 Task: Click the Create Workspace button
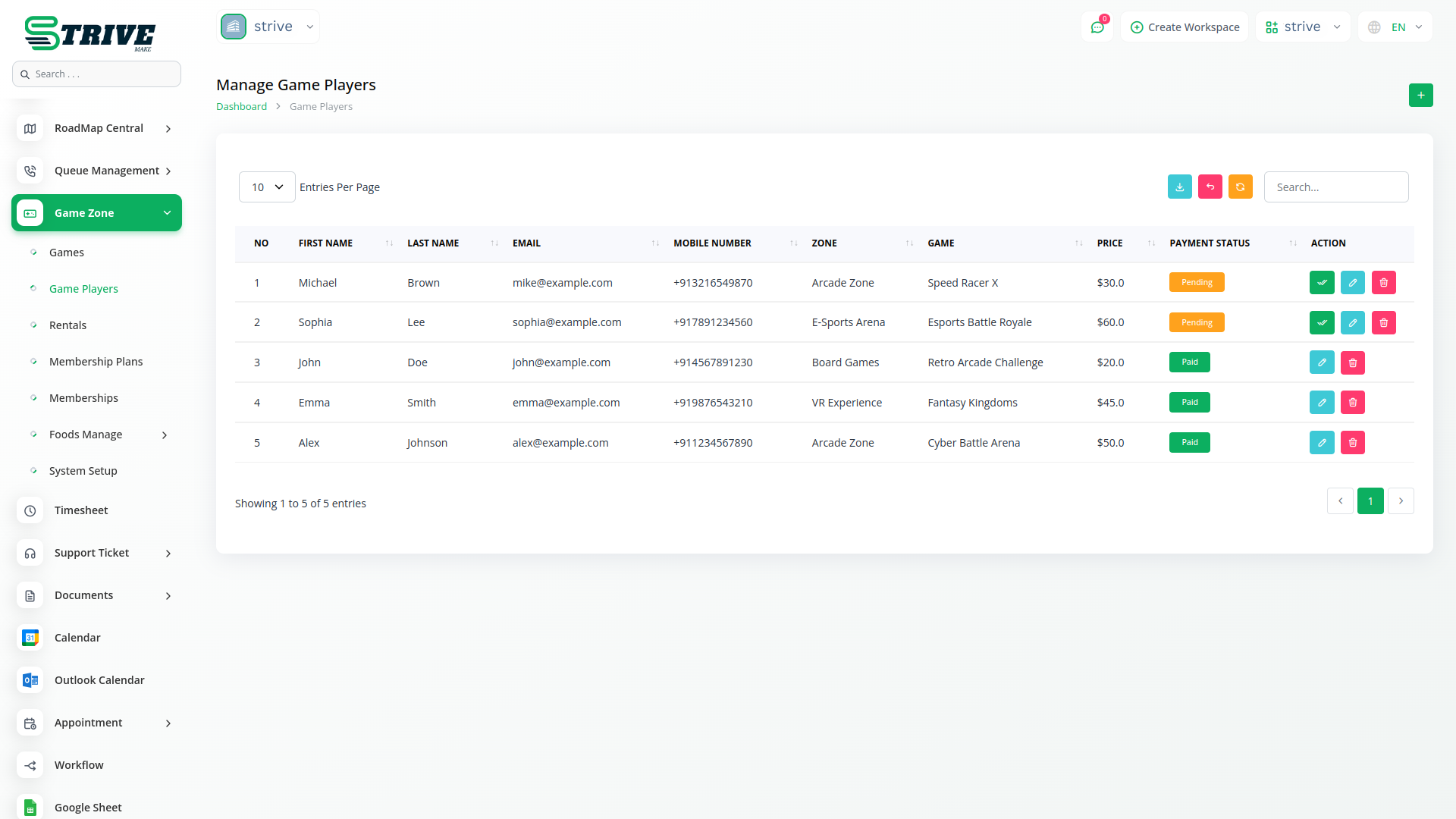pos(1185,27)
